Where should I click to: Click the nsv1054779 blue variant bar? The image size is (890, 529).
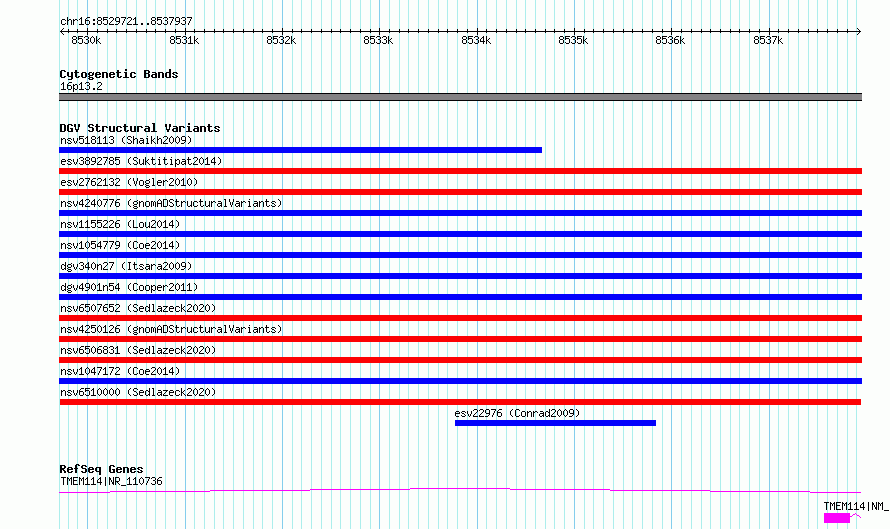click(460, 255)
